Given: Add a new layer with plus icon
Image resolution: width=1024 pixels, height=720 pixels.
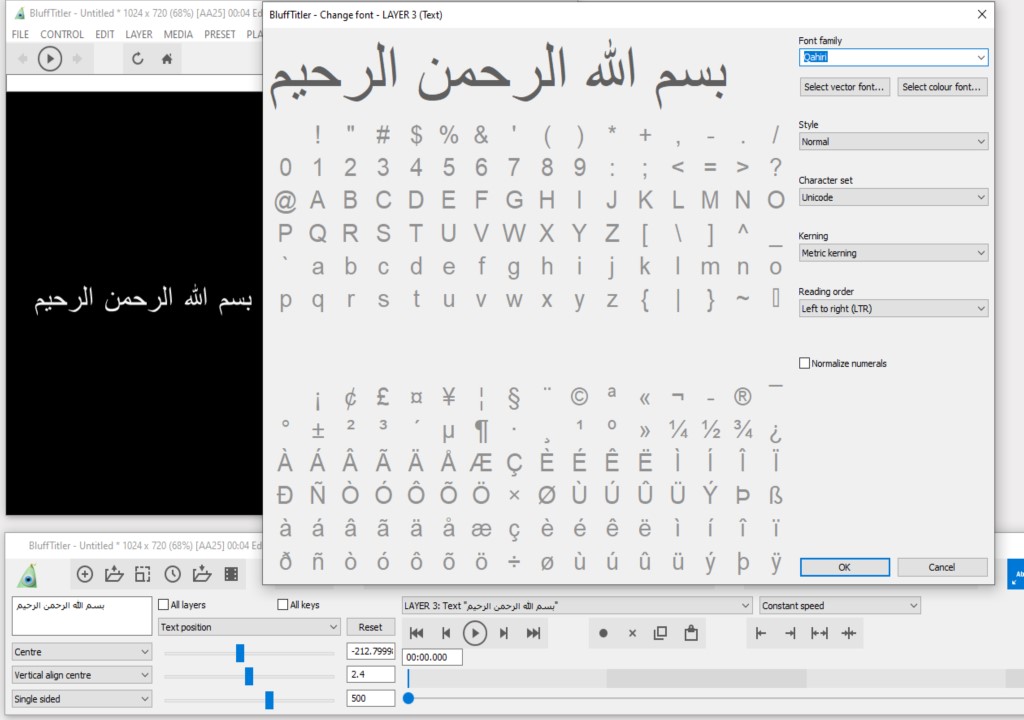Looking at the screenshot, I should click(x=85, y=574).
